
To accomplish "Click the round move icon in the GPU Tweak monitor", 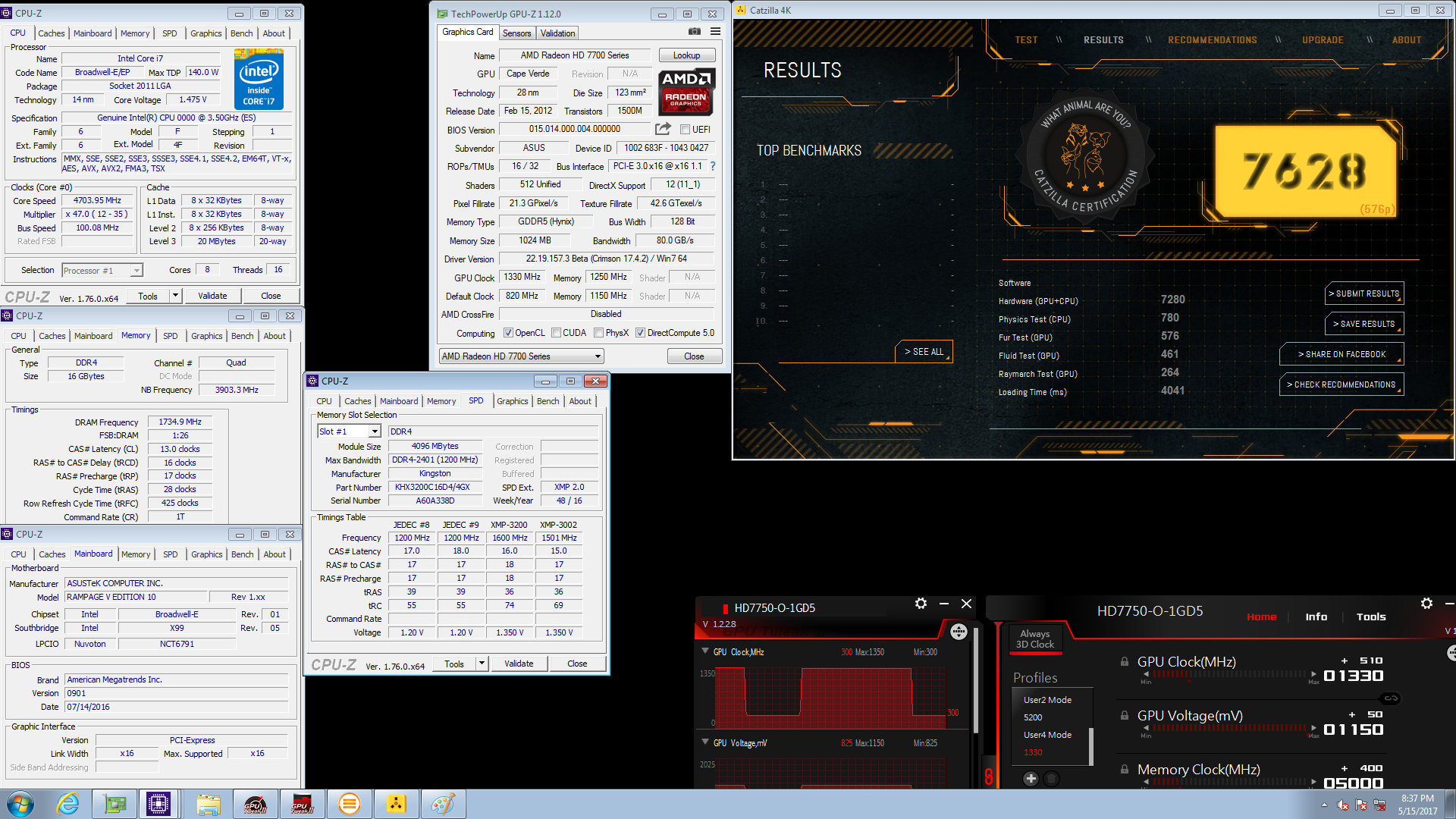I will 959,631.
